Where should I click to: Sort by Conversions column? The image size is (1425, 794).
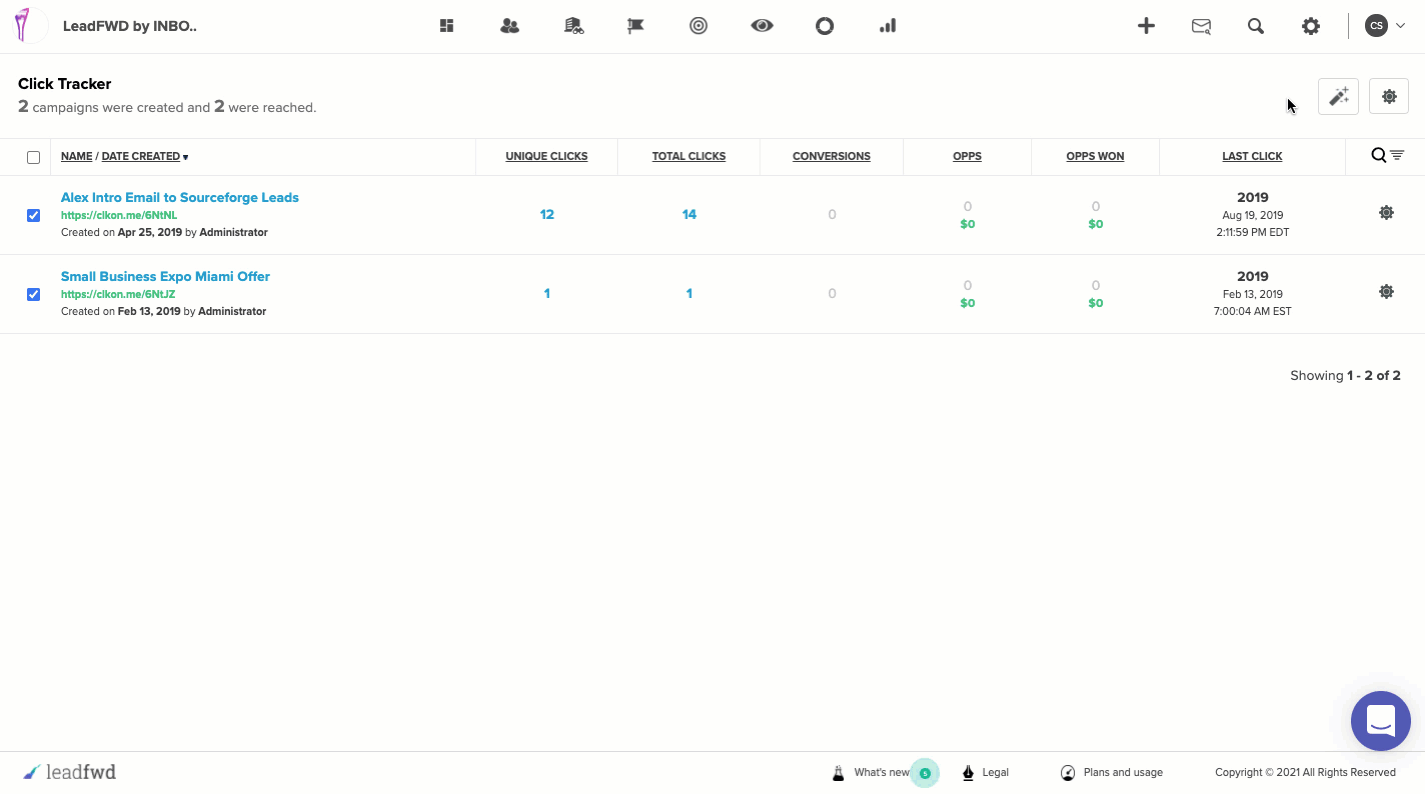pos(831,156)
